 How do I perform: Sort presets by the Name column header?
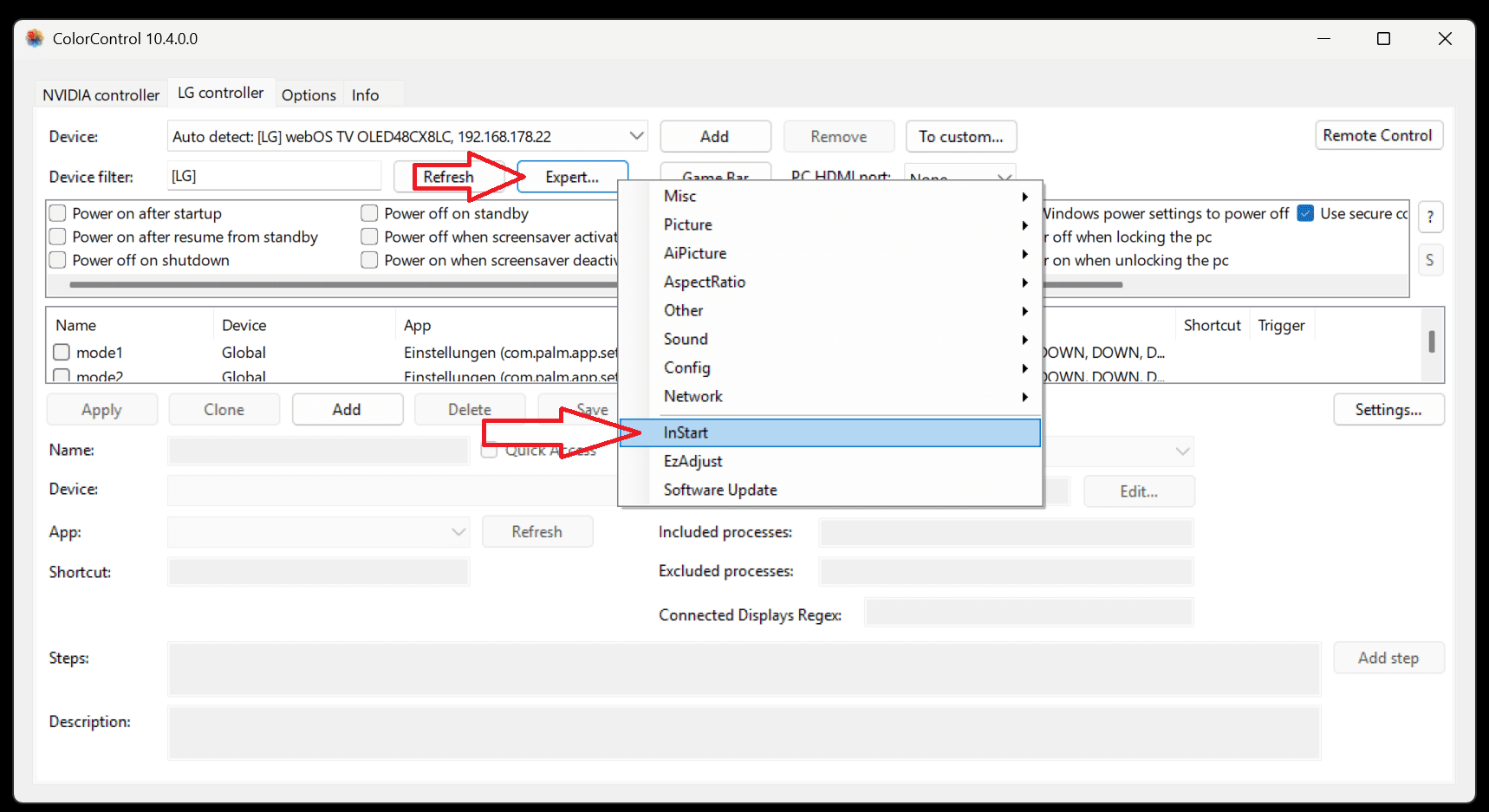(130, 325)
